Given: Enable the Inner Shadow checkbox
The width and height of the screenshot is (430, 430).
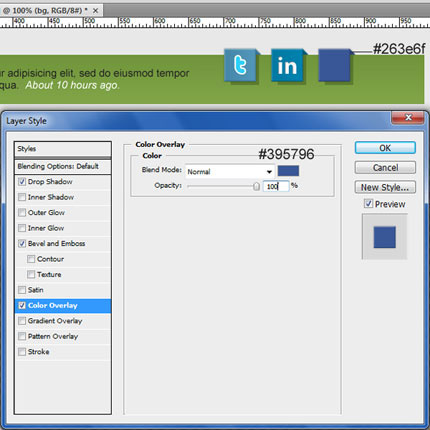Looking at the screenshot, I should 22,197.
